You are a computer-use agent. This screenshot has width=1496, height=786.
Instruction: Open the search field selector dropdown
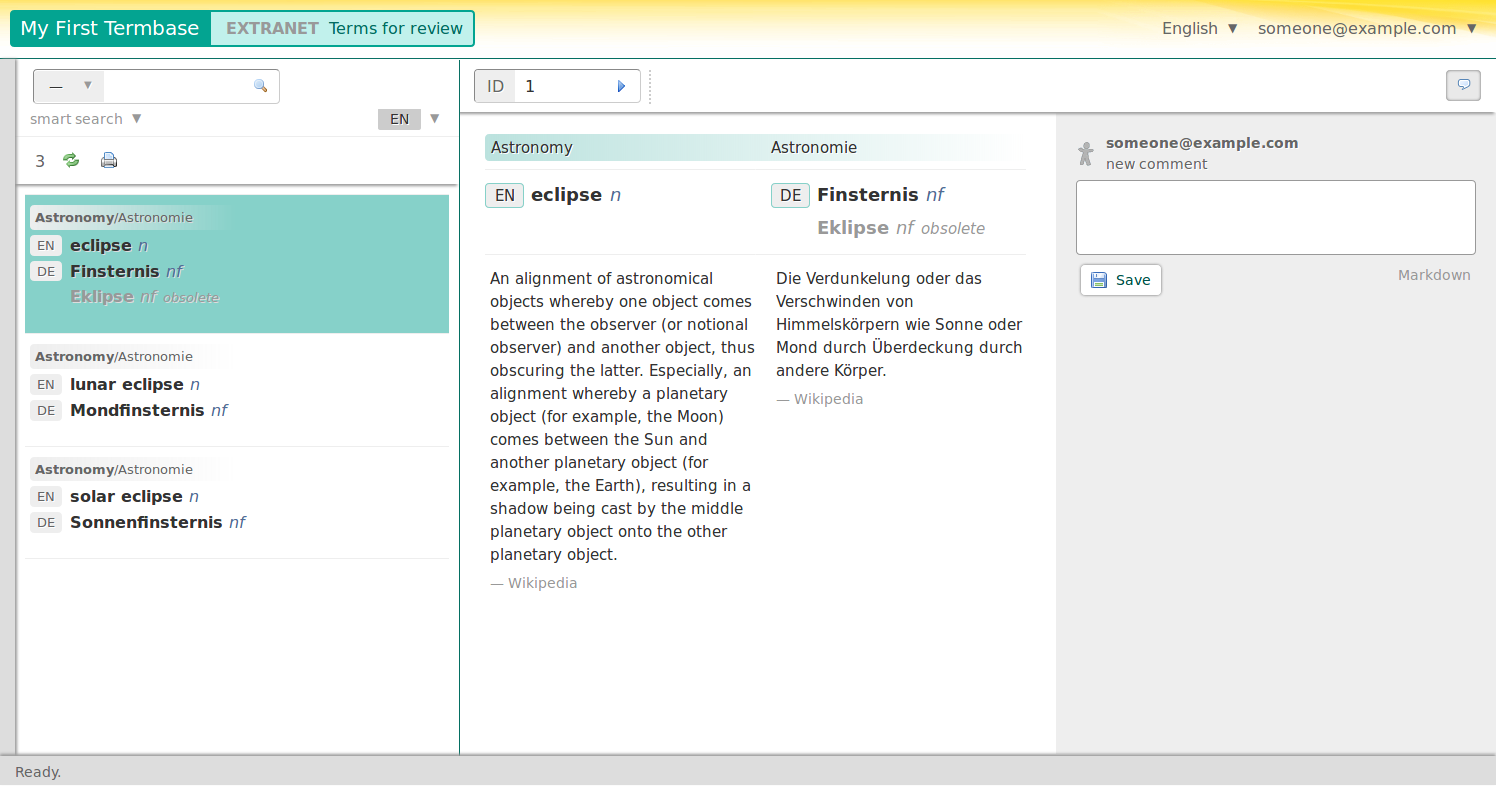pos(67,86)
